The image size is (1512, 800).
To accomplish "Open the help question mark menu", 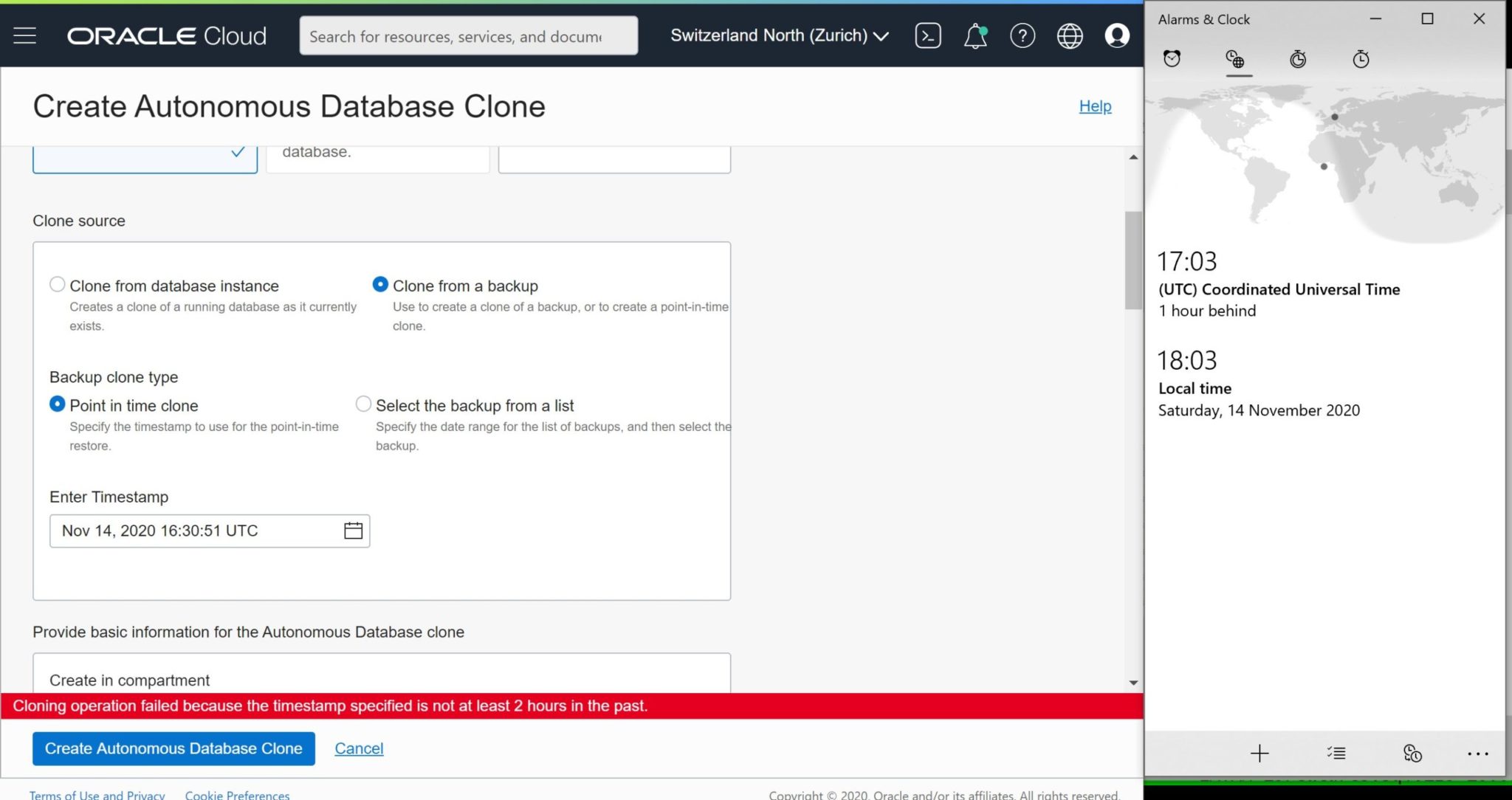I will [x=1023, y=35].
